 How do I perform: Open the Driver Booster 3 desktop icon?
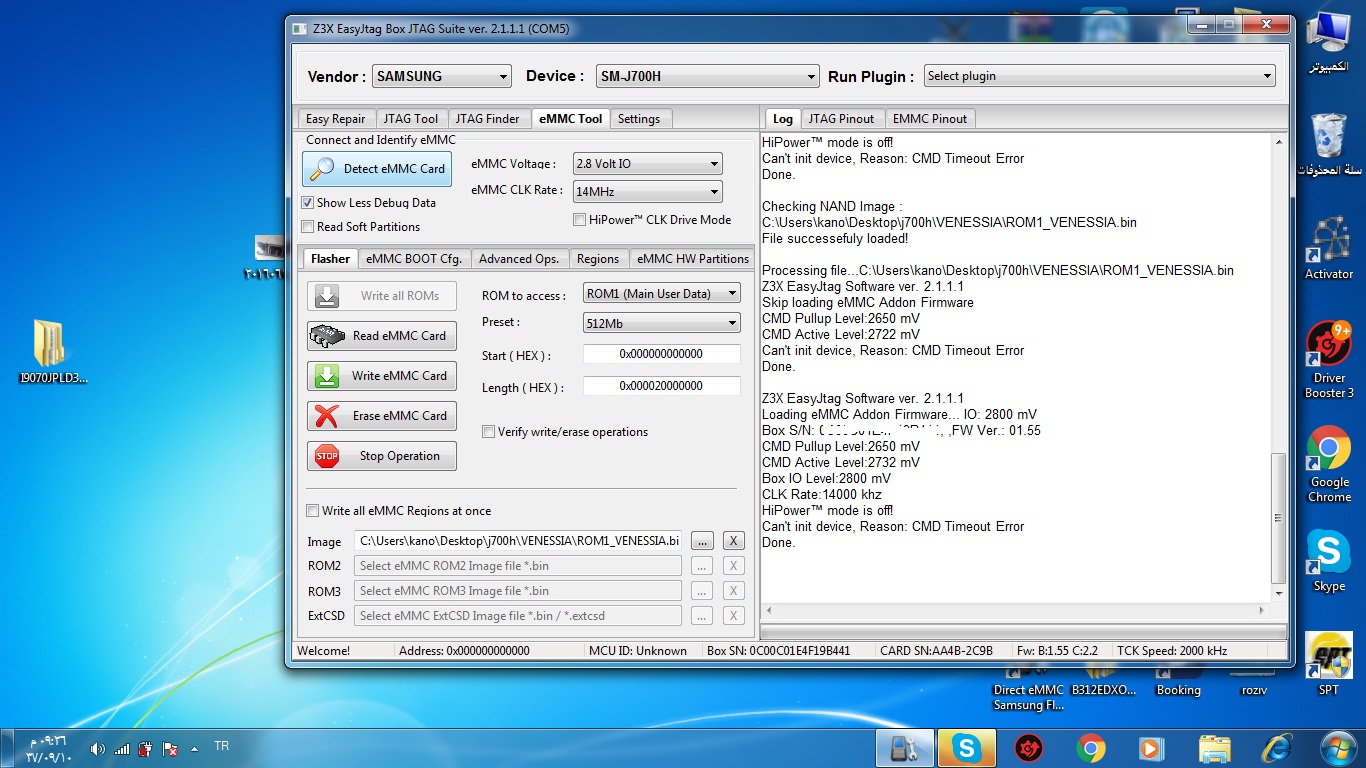(1329, 360)
